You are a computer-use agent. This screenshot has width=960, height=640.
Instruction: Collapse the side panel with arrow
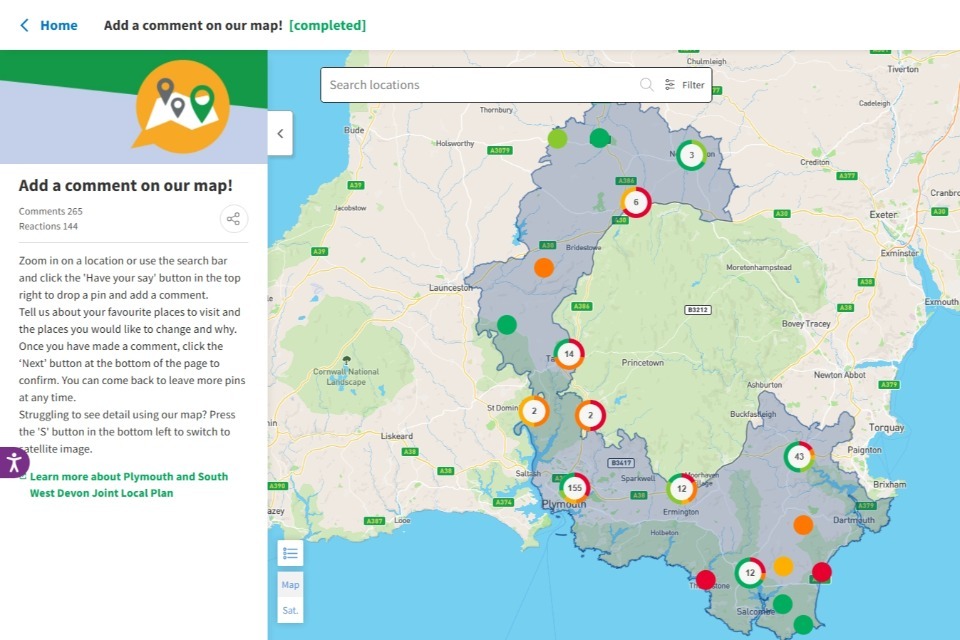point(280,133)
